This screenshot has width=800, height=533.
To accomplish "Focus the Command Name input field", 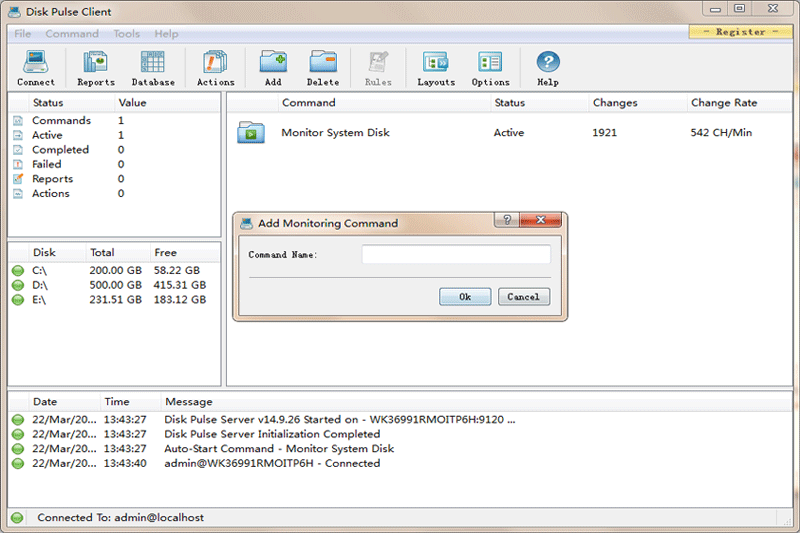I will (x=456, y=254).
